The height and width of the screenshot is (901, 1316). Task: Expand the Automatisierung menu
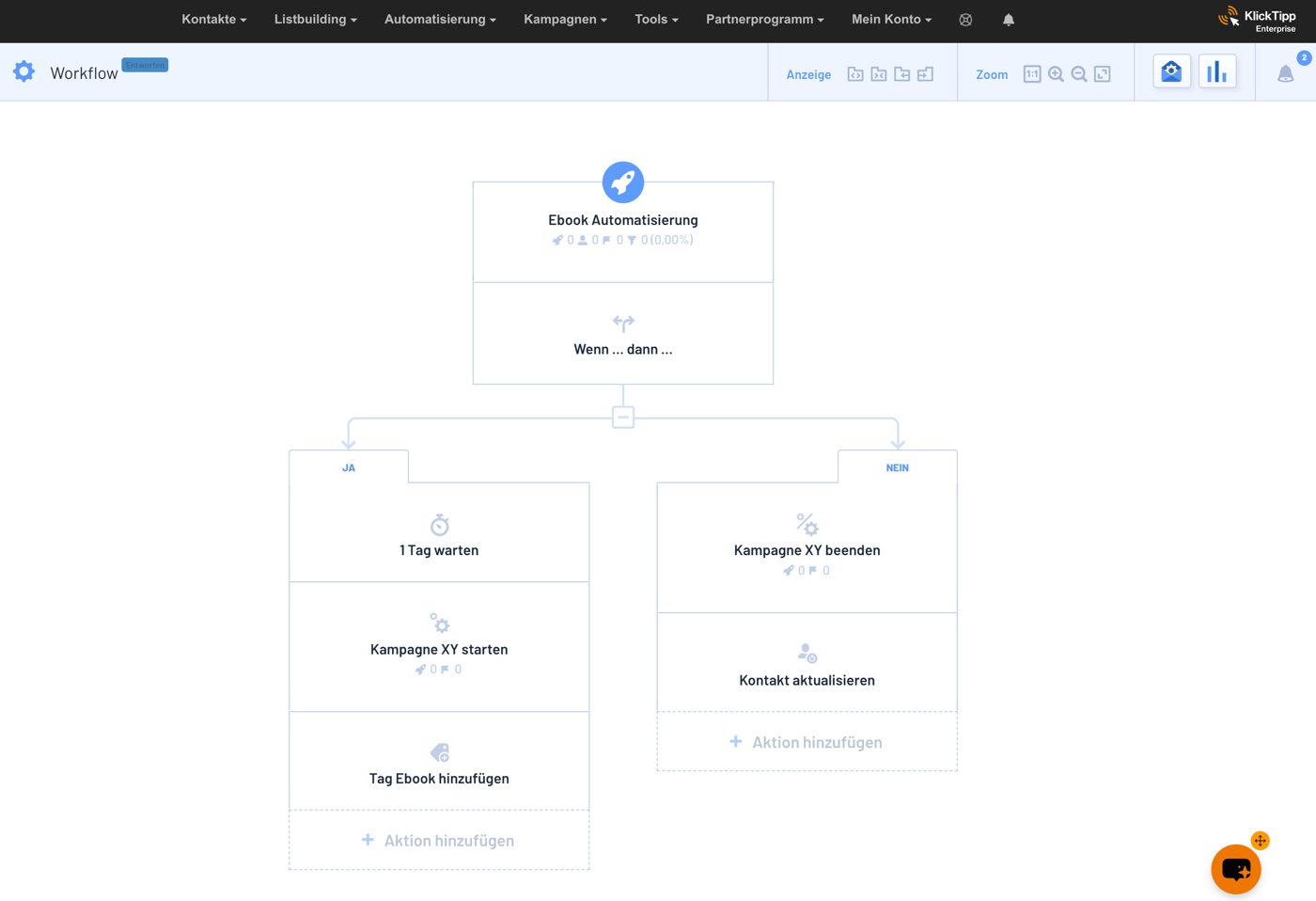pos(440,20)
